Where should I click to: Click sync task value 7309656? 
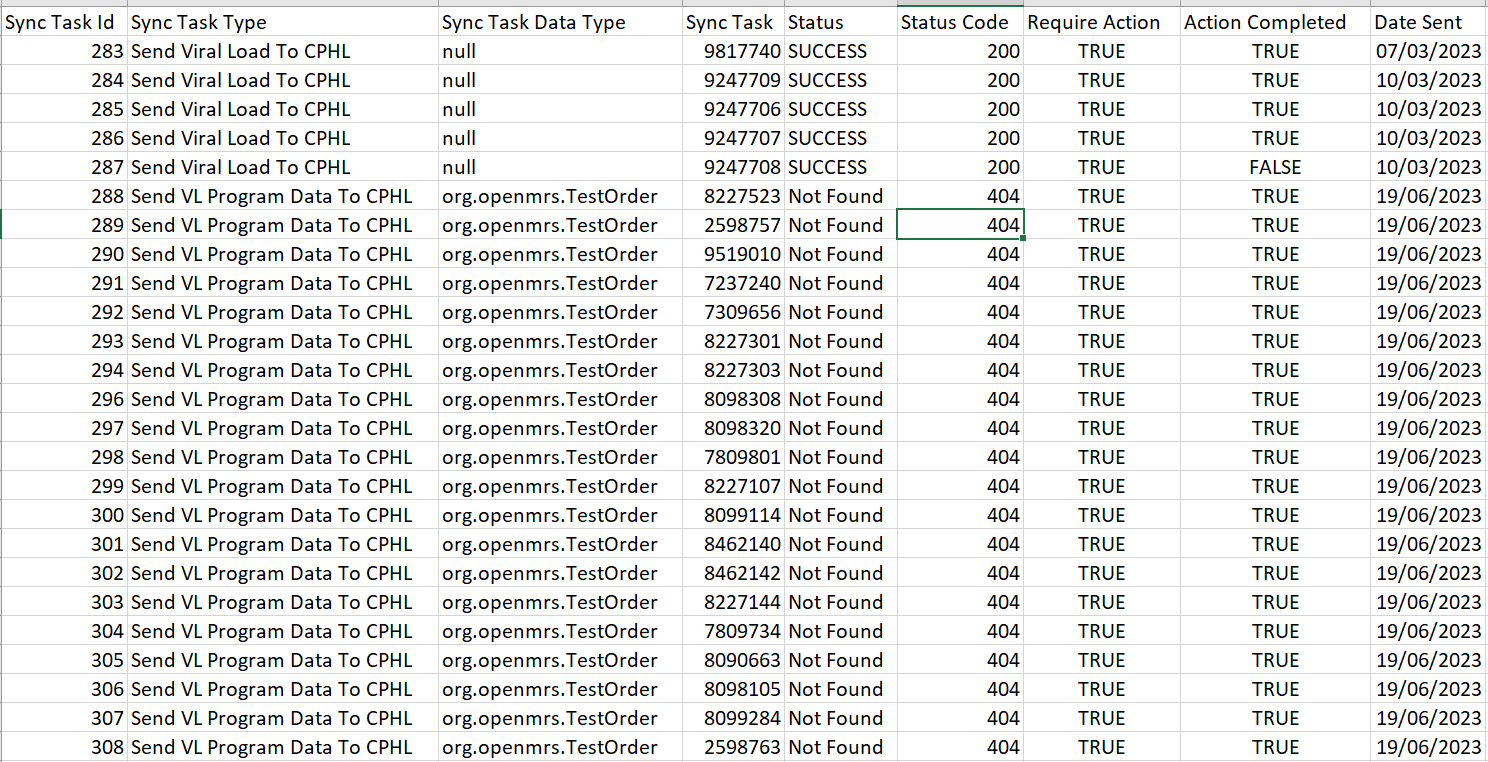point(733,312)
